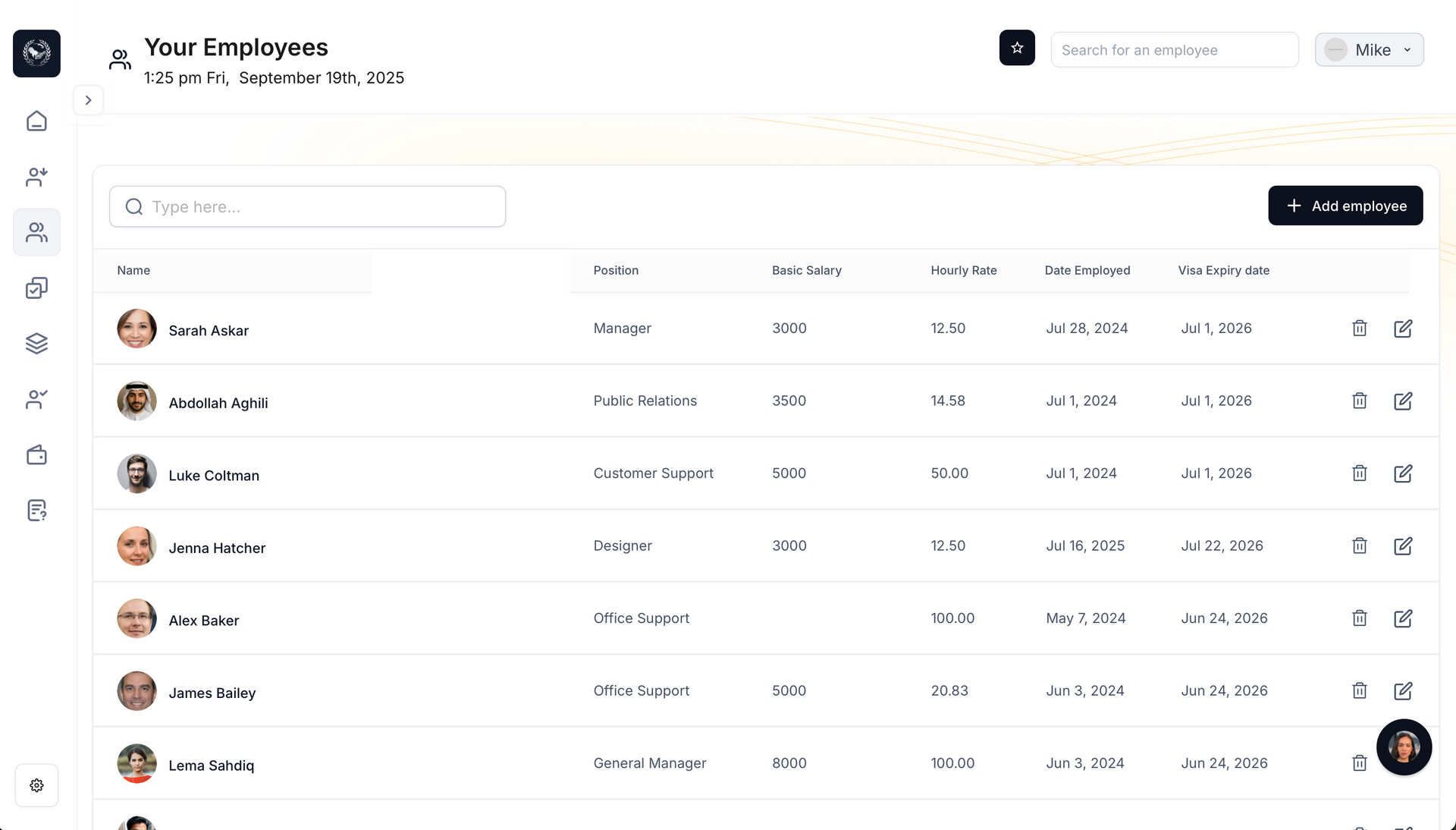Open the checklist tasks sidebar icon
The width and height of the screenshot is (1456, 830).
(x=36, y=288)
